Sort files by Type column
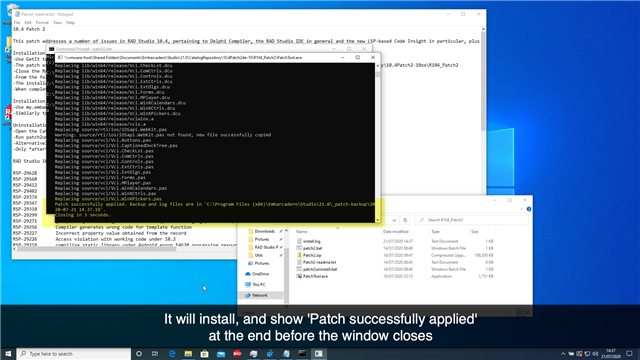The image size is (640, 360). (435, 231)
